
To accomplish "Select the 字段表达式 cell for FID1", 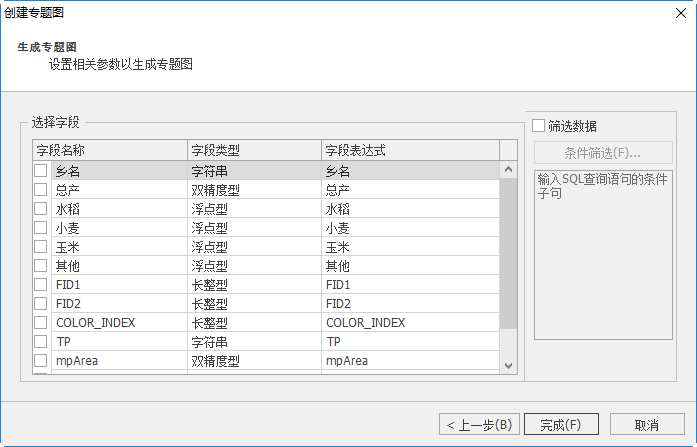I will click(x=410, y=285).
